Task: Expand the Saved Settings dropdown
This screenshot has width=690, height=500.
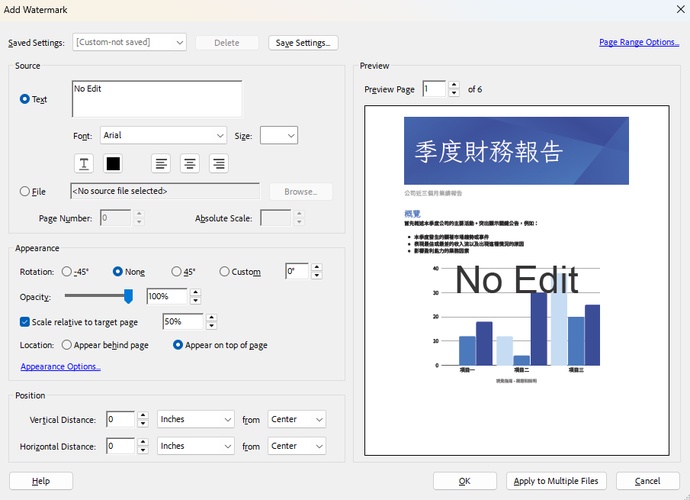Action: (x=129, y=43)
